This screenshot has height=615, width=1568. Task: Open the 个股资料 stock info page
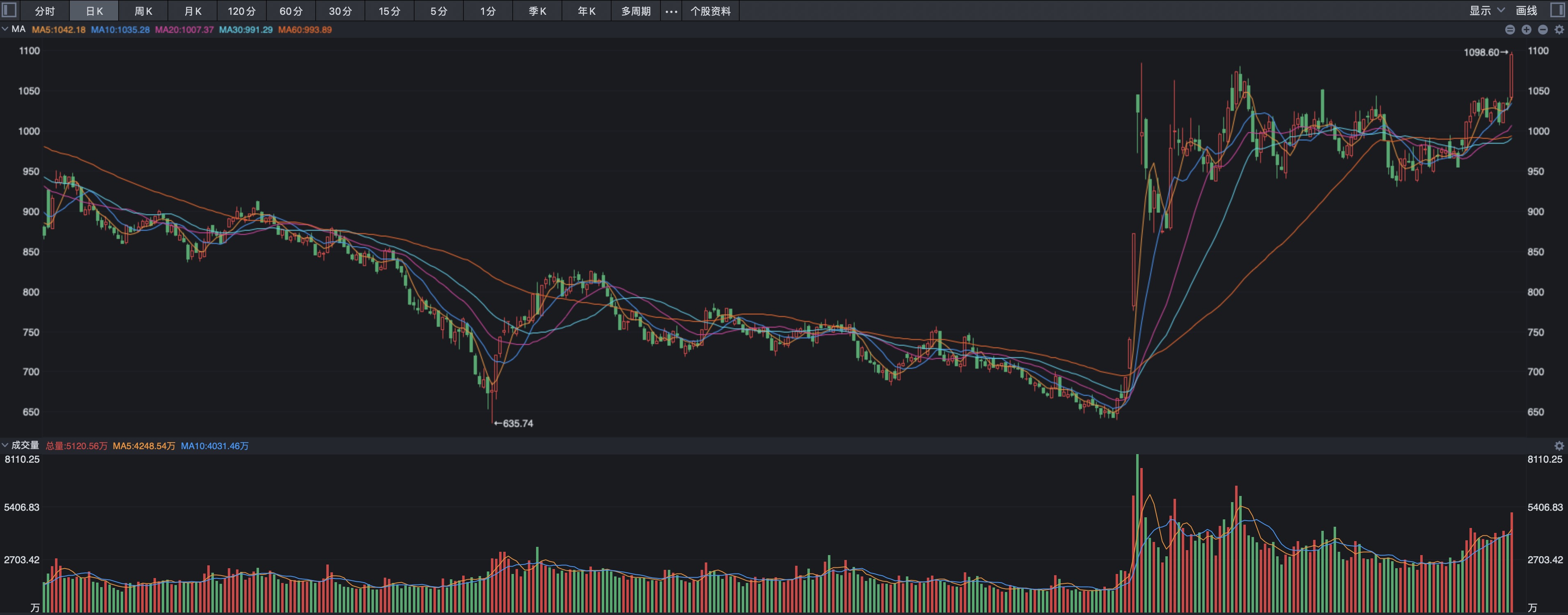tap(711, 11)
